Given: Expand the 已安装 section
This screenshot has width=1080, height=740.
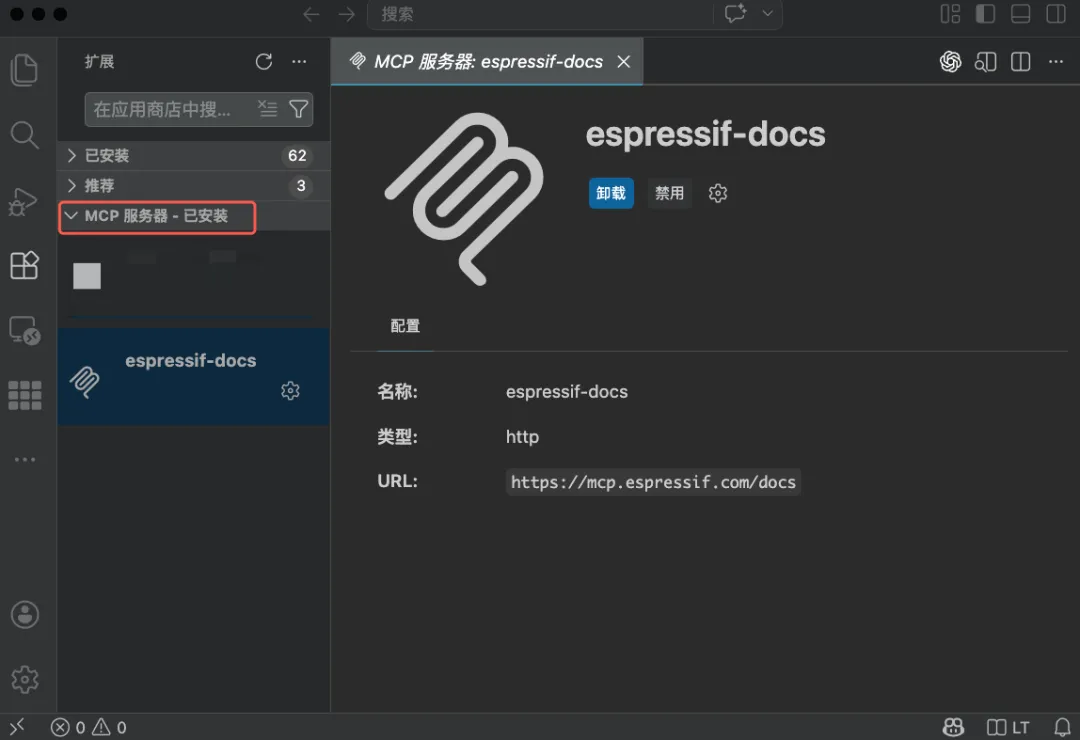Looking at the screenshot, I should pos(194,156).
